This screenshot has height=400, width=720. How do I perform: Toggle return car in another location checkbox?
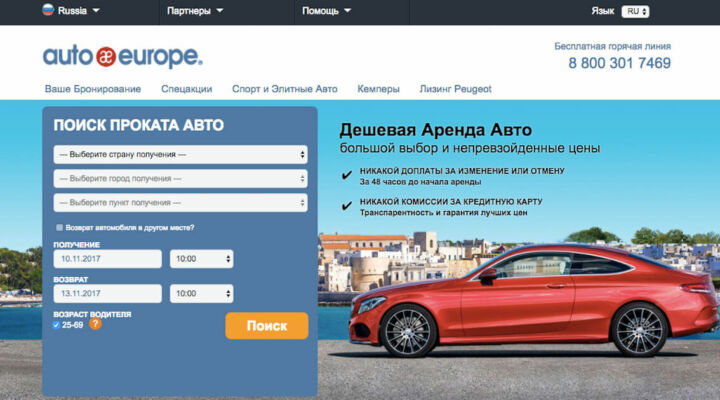(59, 228)
